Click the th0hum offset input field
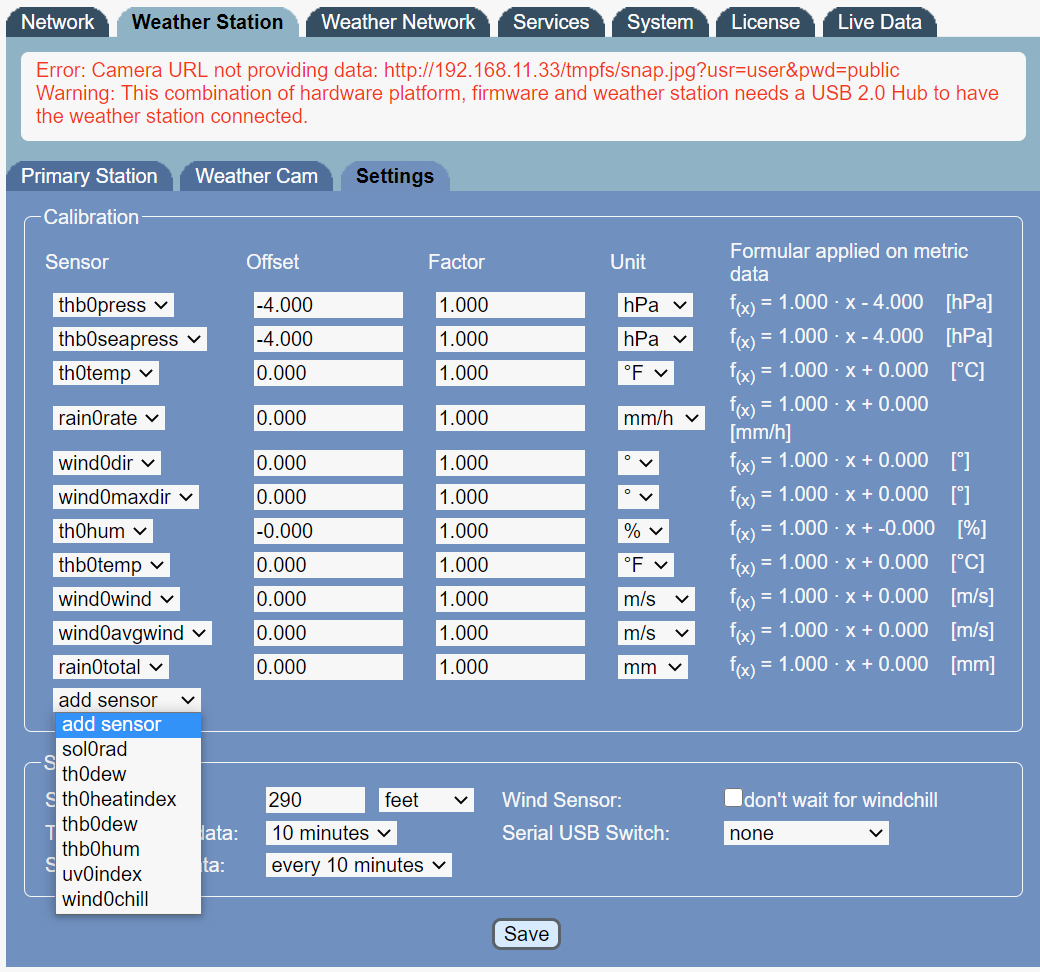Viewport: 1040px width, 972px height. point(328,531)
